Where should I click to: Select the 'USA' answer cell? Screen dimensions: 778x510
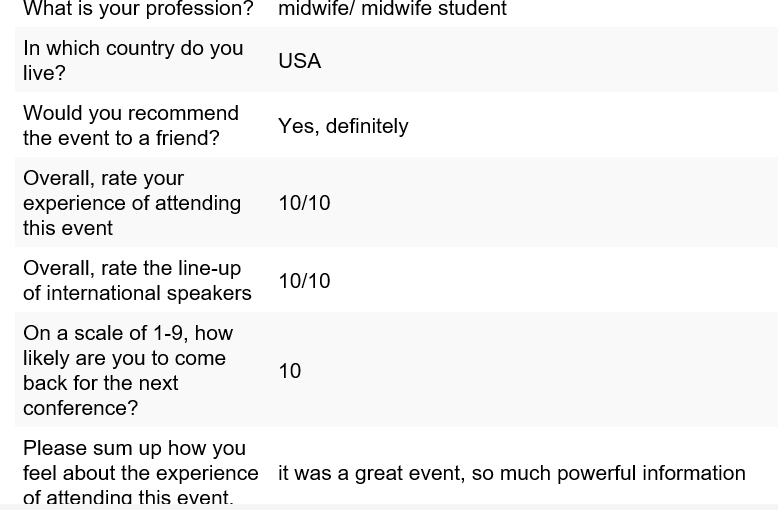[300, 61]
